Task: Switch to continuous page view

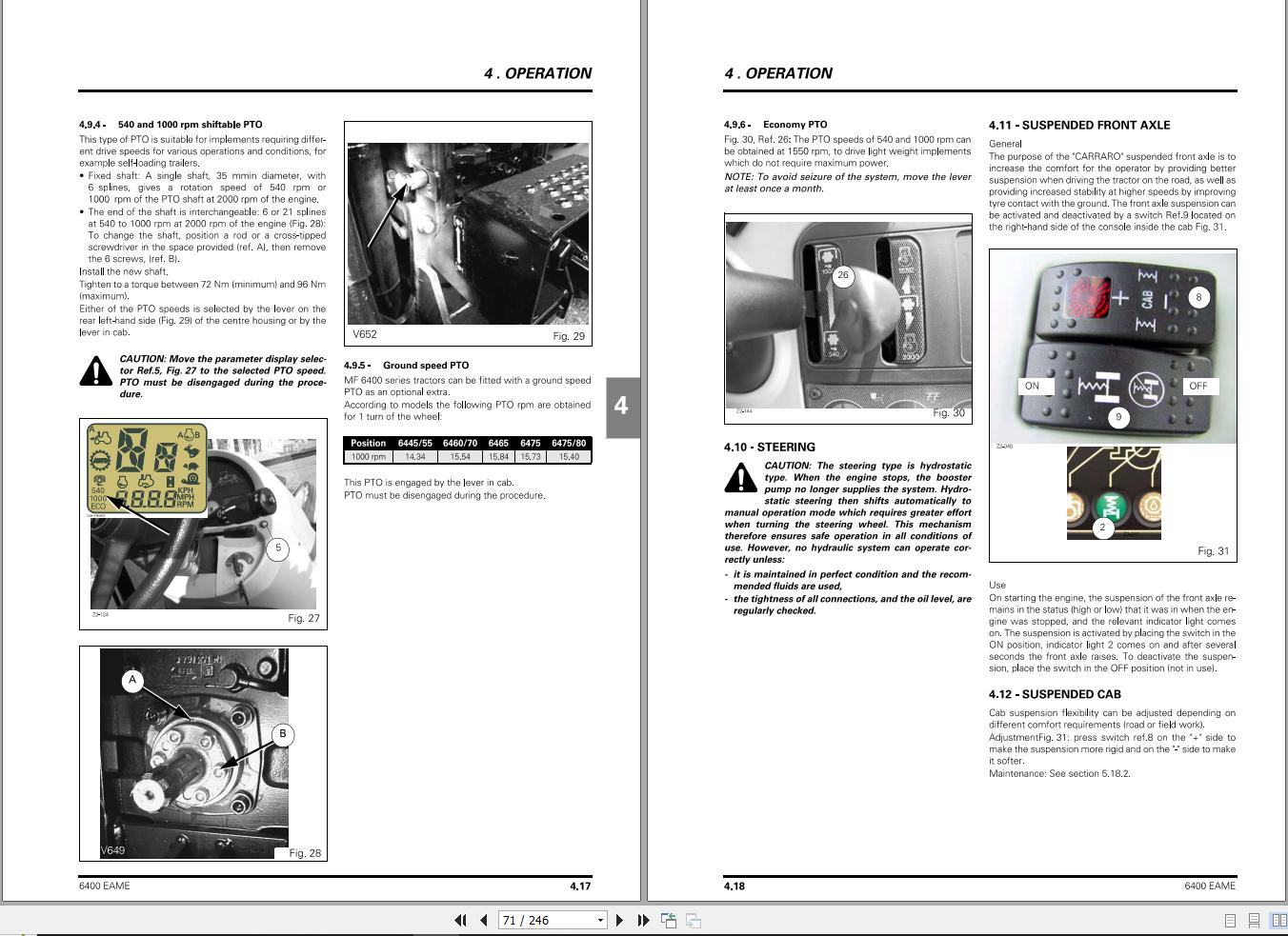Action: pos(1254,921)
